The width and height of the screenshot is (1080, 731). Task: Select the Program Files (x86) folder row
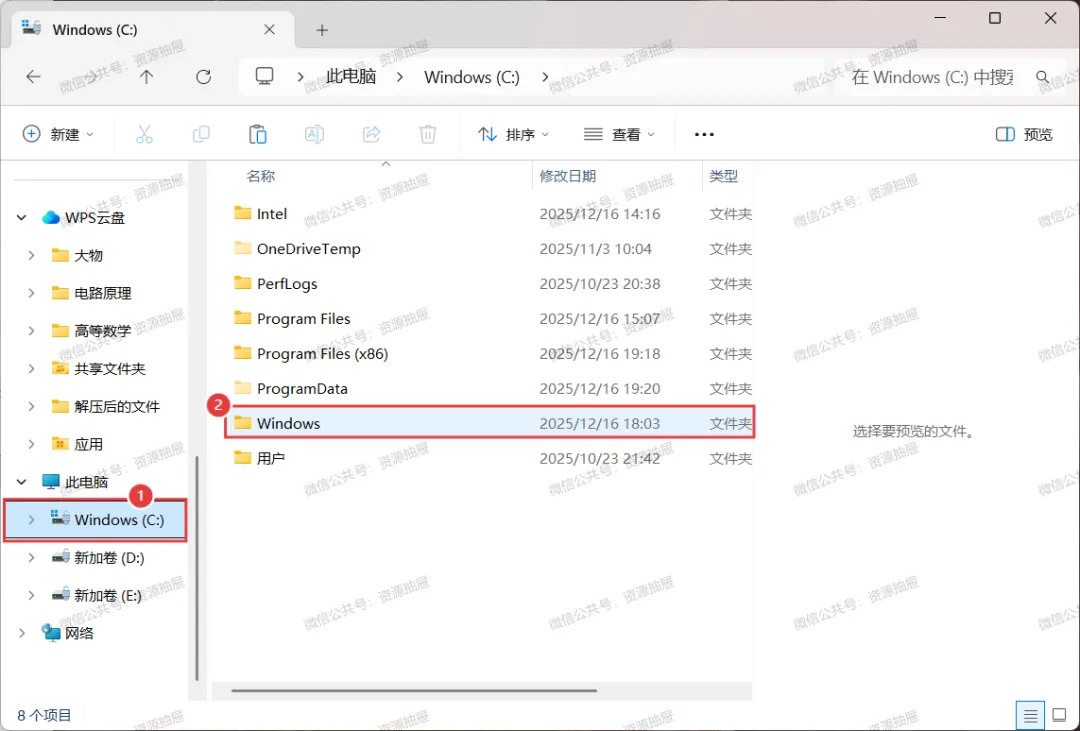(x=490, y=353)
